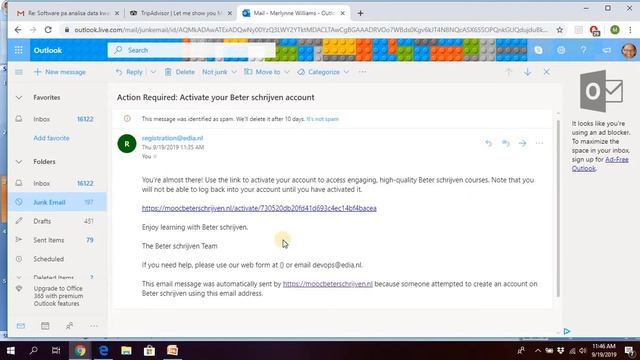Go back in Chrome browser
Image resolution: width=640 pixels, height=360 pixels.
pyautogui.click(x=18, y=30)
